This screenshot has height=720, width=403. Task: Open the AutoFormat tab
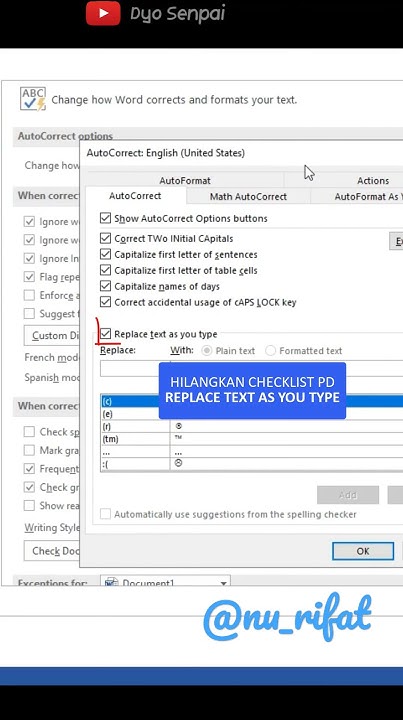pyautogui.click(x=185, y=180)
